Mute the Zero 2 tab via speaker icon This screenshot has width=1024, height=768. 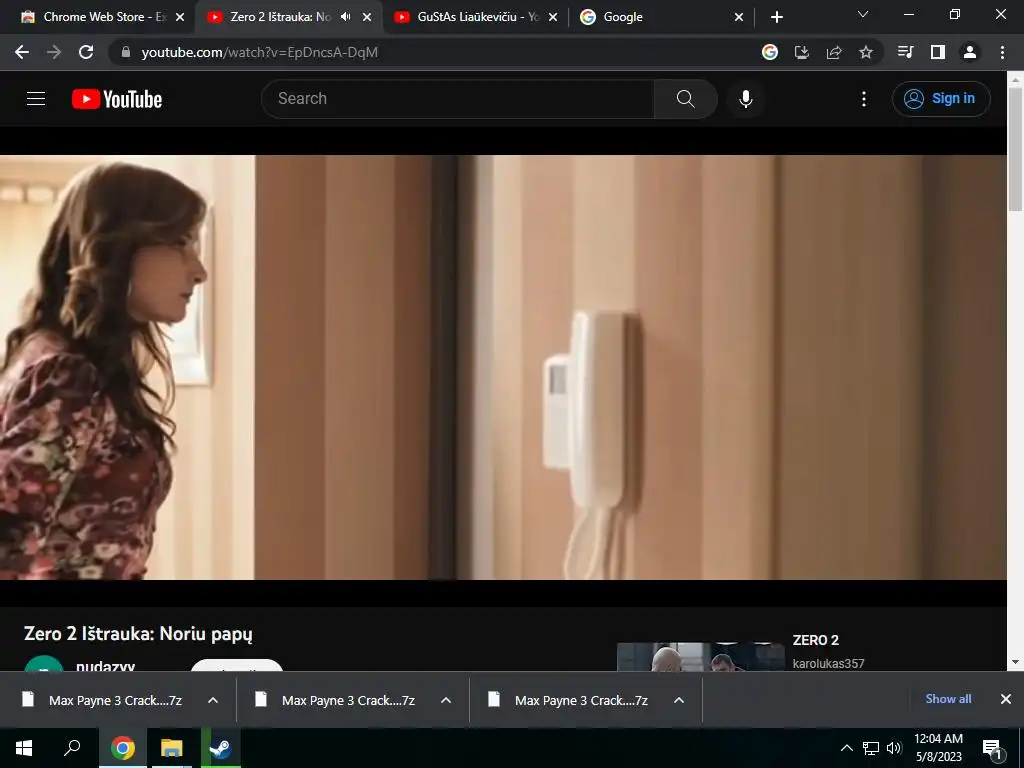(345, 17)
